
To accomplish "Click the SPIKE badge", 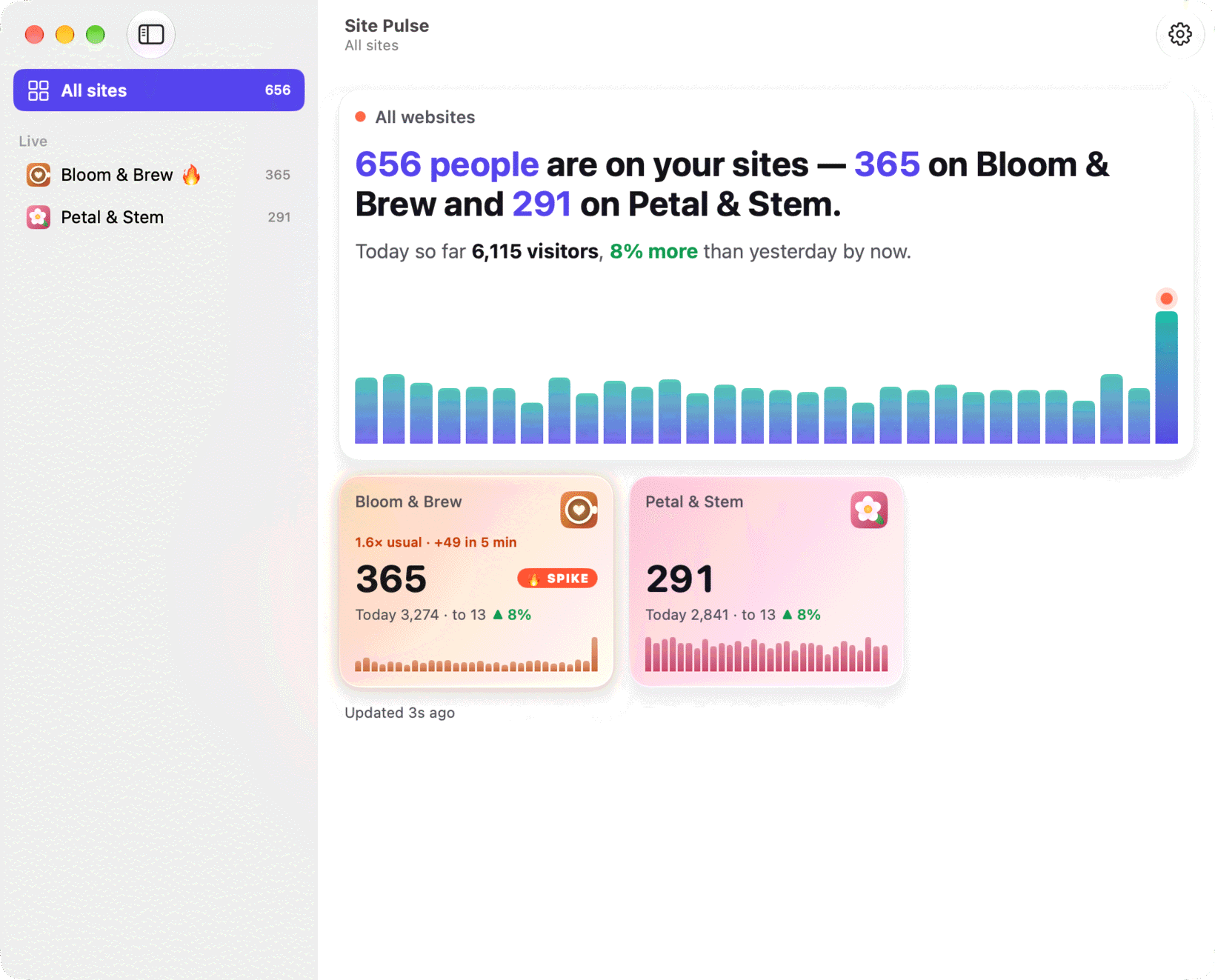I will click(x=557, y=579).
